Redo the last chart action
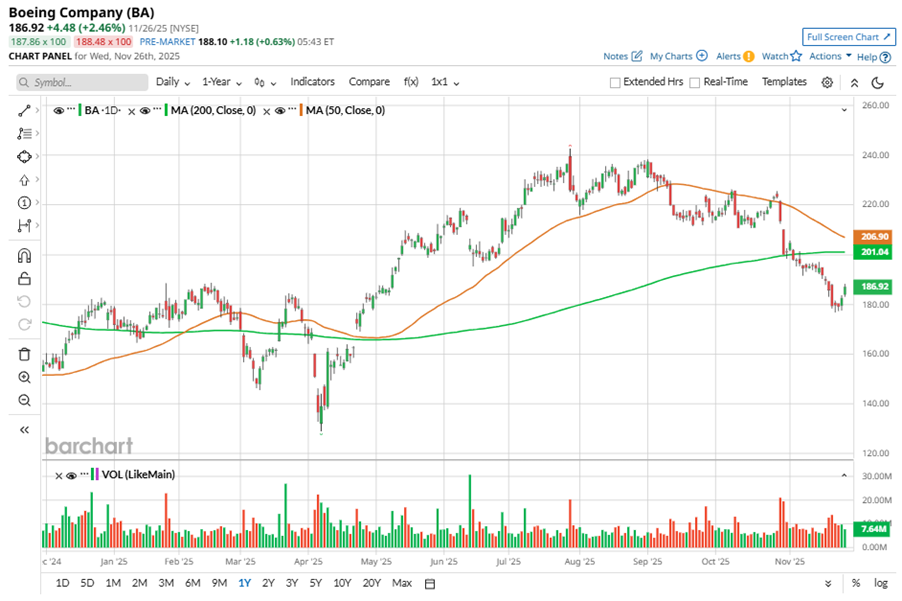Screen dimensions: 902x601 (24, 324)
